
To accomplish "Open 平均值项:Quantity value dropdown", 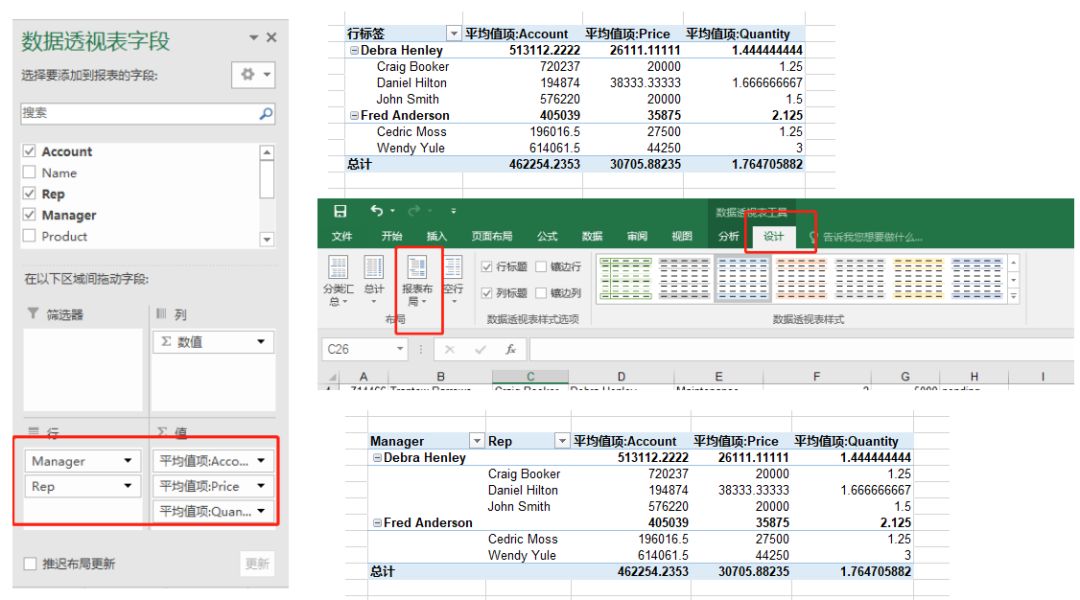I will [x=261, y=511].
